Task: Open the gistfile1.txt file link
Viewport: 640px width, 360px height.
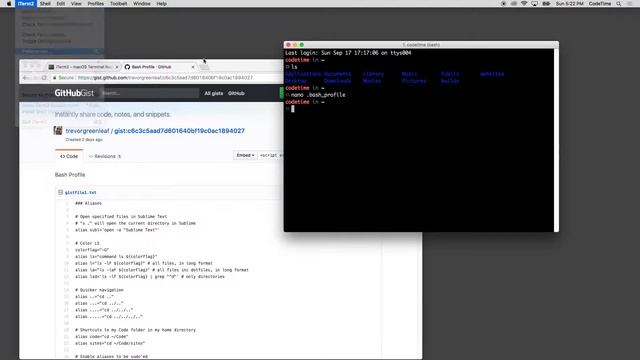Action: (x=80, y=192)
